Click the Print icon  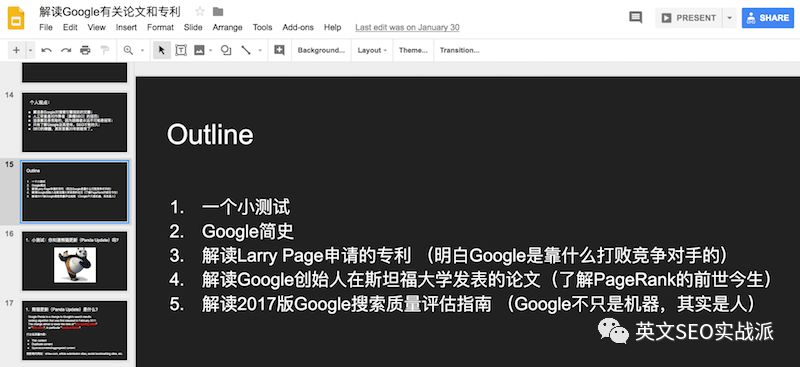click(x=85, y=50)
